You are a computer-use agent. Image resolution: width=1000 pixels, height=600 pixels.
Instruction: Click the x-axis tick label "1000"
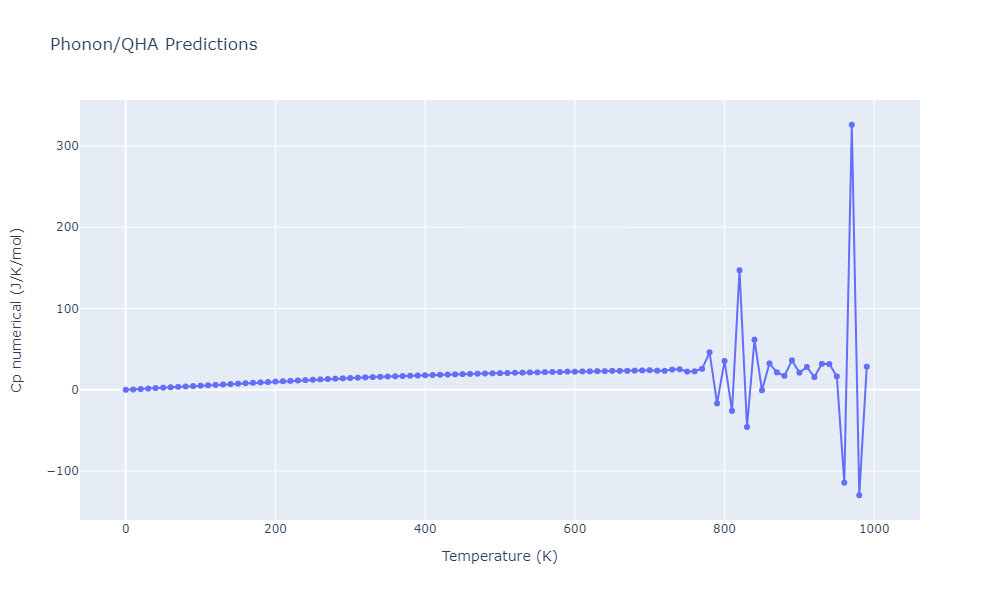[874, 529]
